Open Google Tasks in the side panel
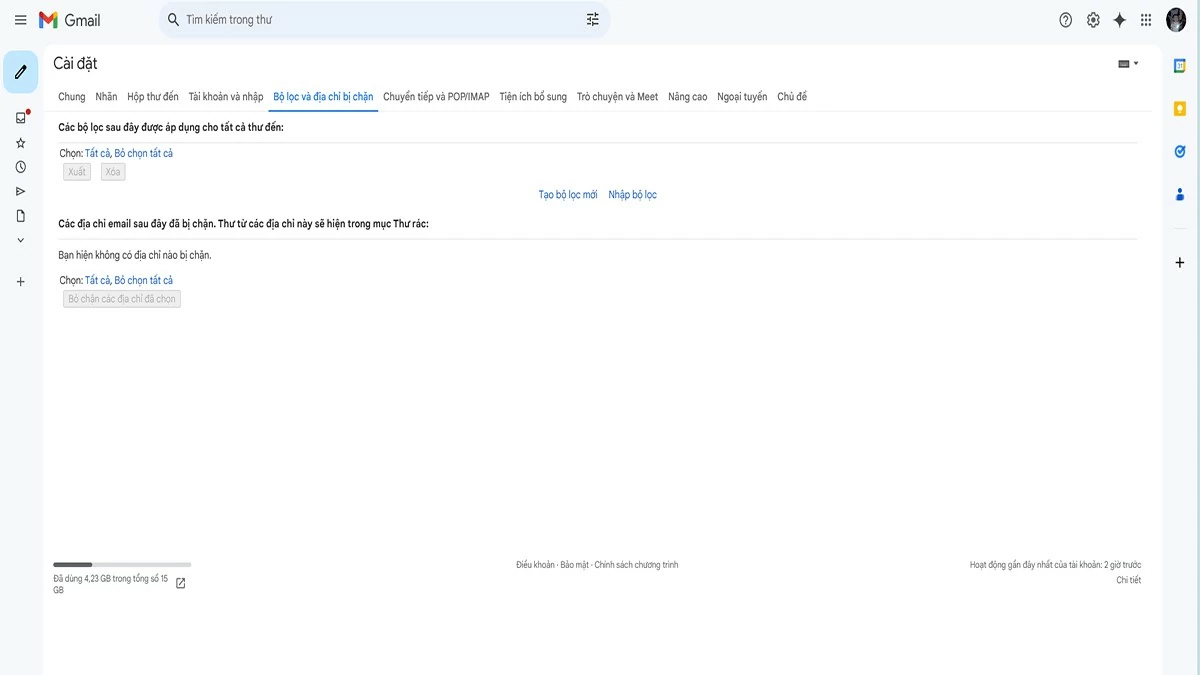Image resolution: width=1200 pixels, height=675 pixels. [1179, 151]
